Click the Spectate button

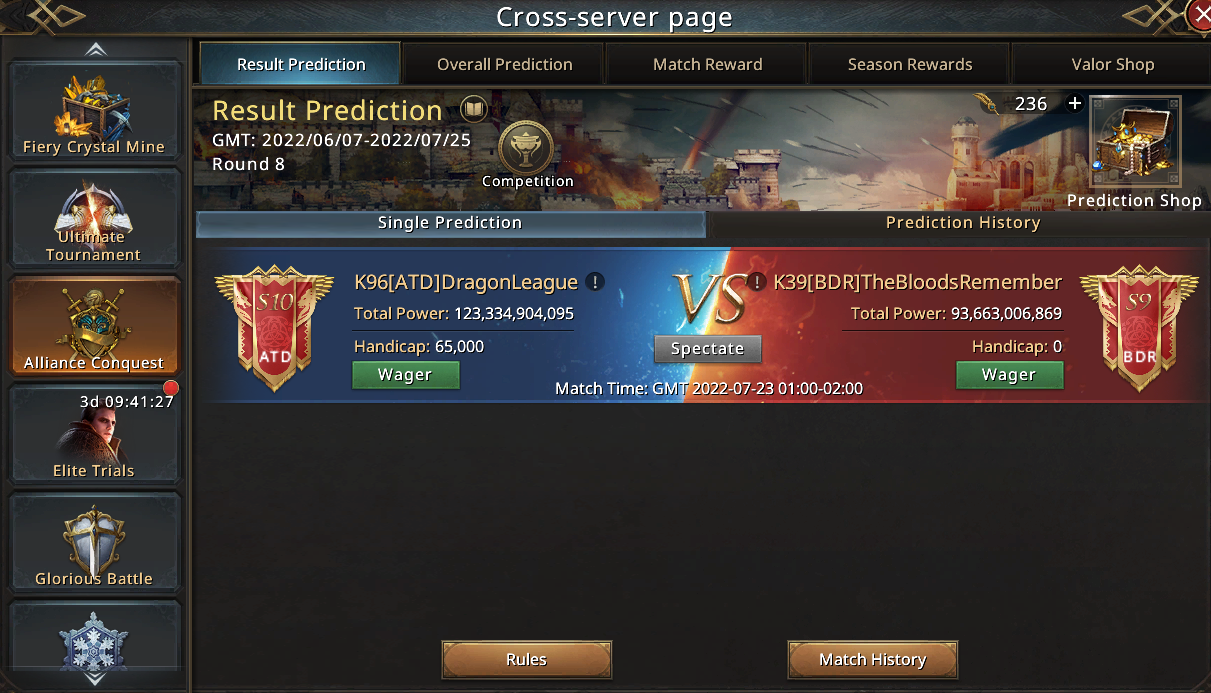[x=708, y=349]
